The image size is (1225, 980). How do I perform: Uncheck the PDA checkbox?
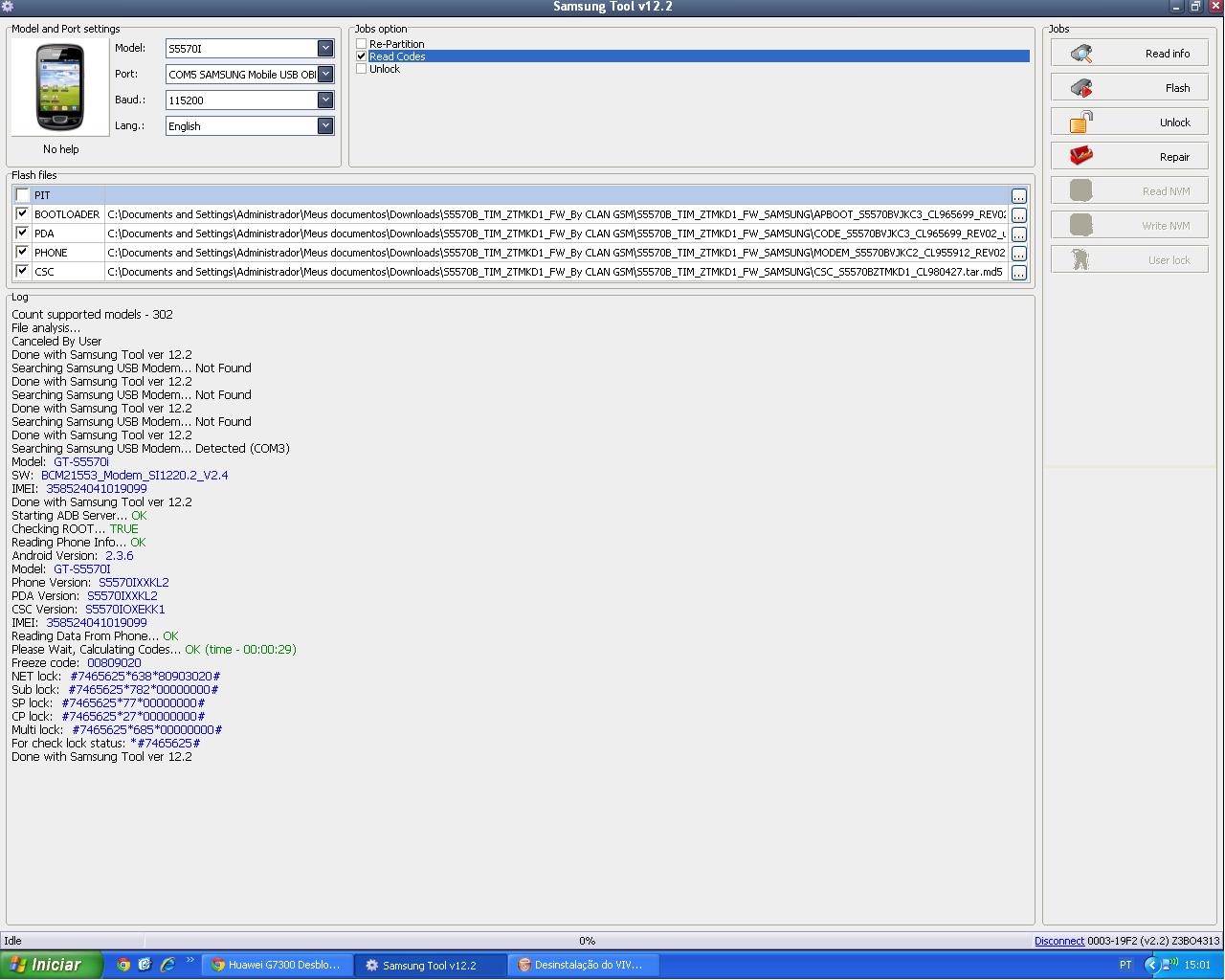pyautogui.click(x=22, y=234)
